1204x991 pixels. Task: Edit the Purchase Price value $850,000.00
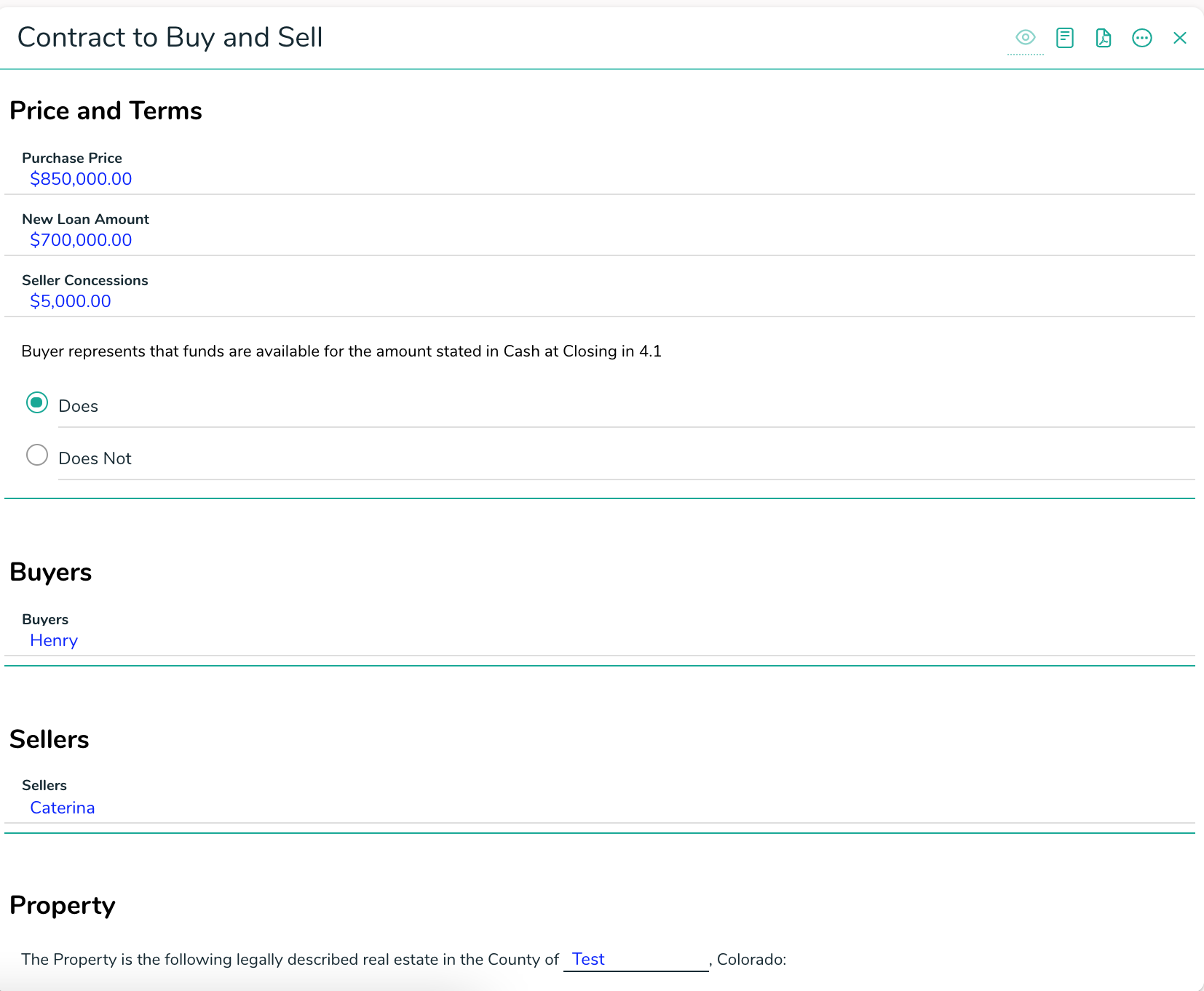pos(81,179)
